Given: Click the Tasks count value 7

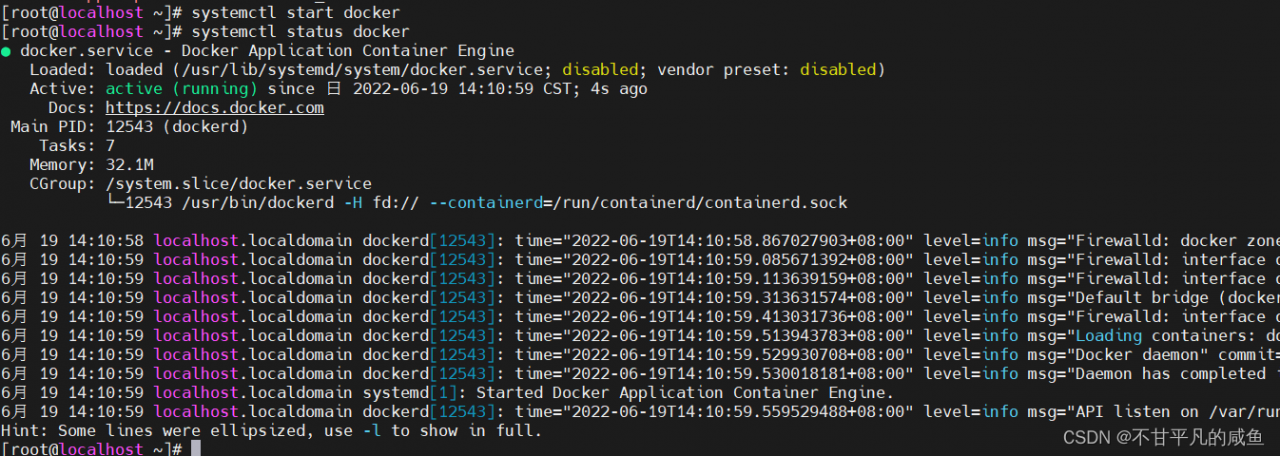Looking at the screenshot, I should pos(110,146).
